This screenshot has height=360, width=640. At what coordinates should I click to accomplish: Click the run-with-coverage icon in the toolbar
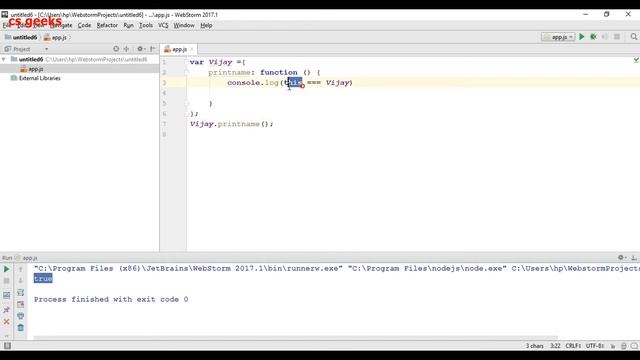[605, 37]
